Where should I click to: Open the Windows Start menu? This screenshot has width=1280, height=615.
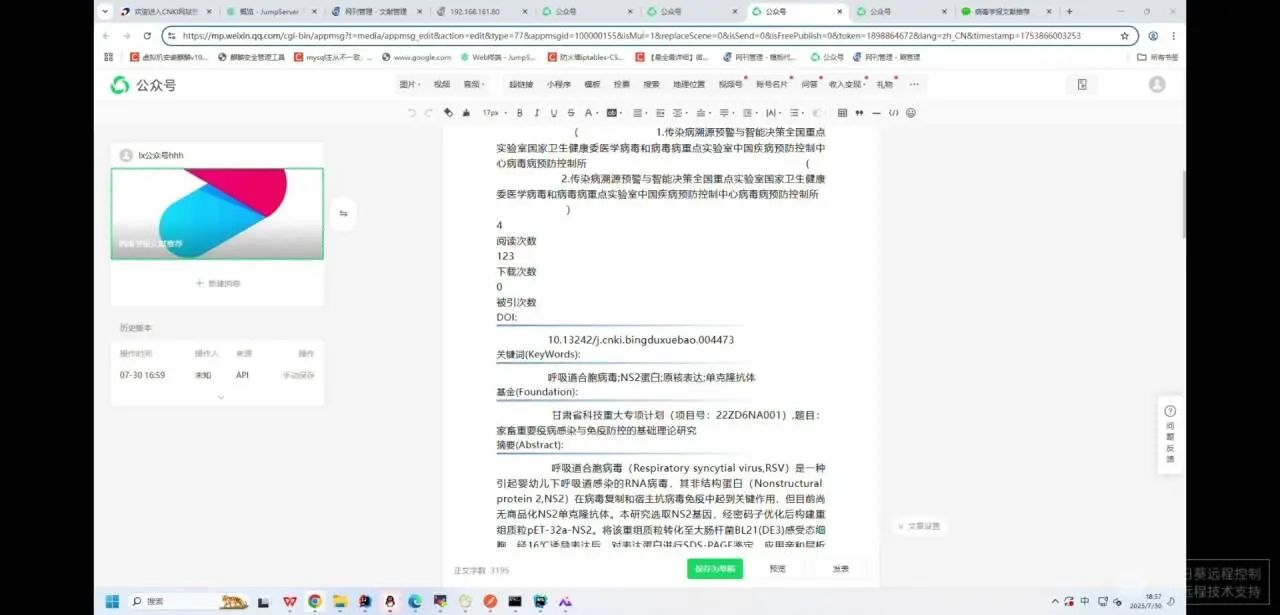112,601
